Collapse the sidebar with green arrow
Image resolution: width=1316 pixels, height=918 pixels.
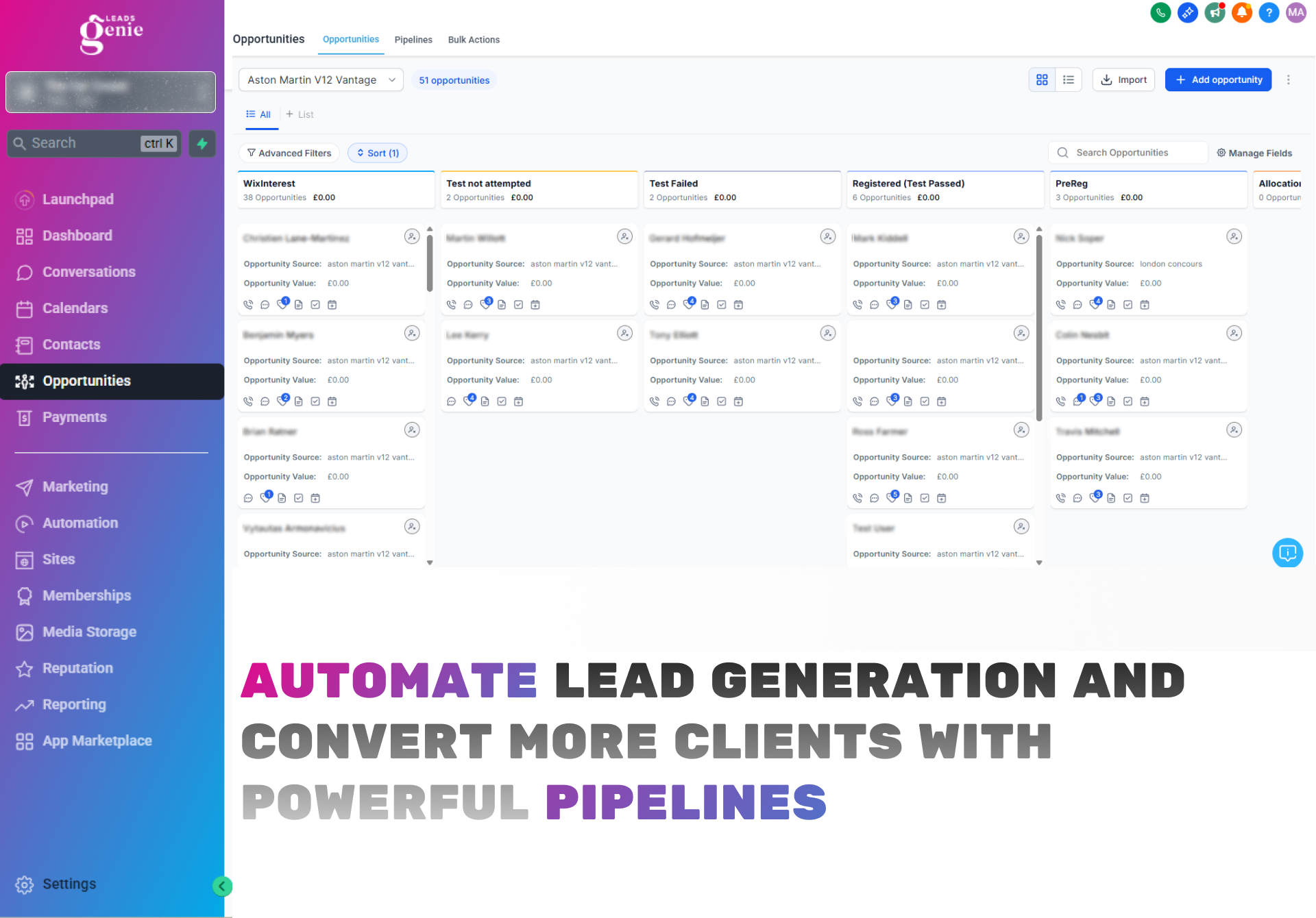point(221,886)
